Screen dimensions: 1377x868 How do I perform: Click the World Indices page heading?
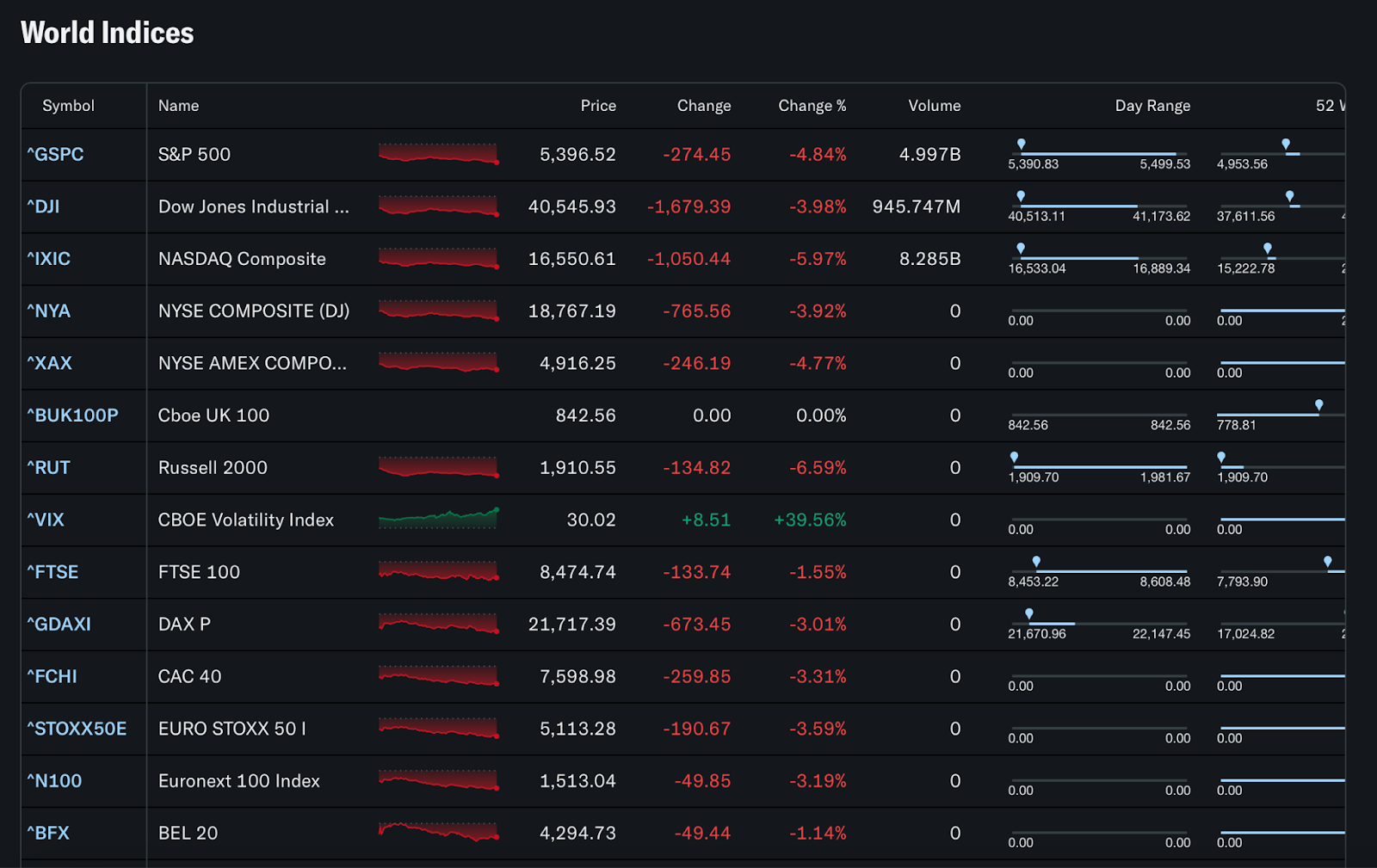tap(108, 33)
